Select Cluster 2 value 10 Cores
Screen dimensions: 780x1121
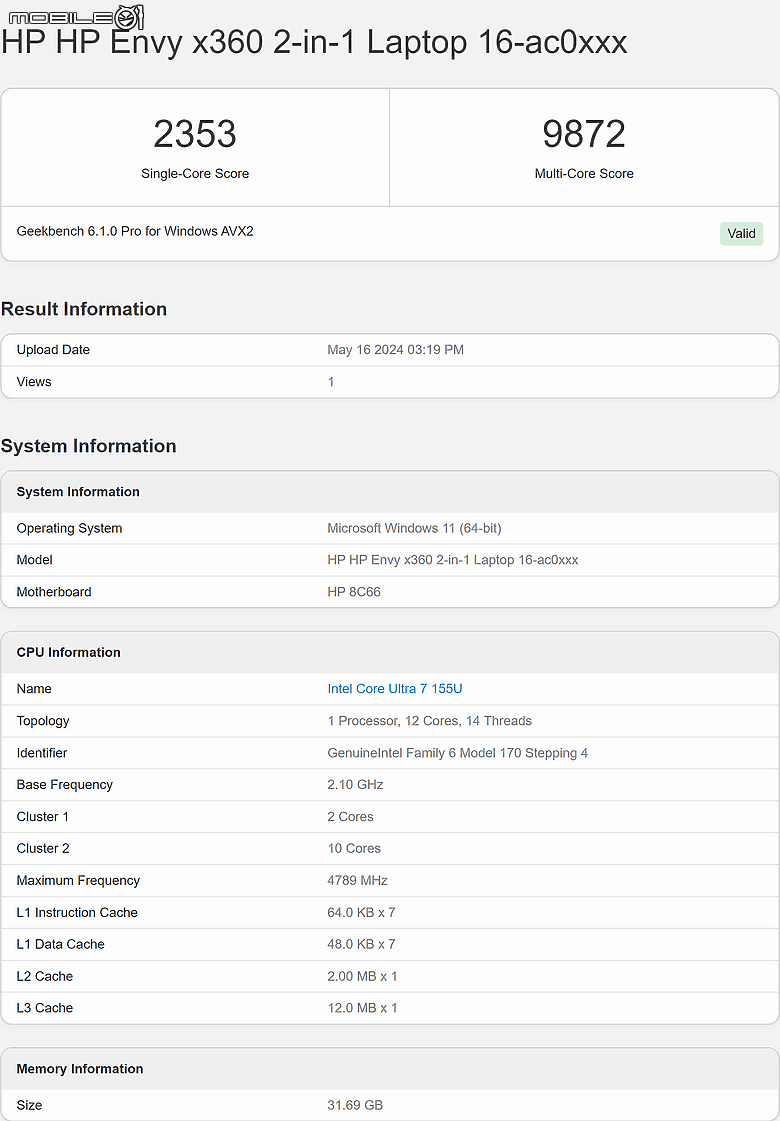pyautogui.click(x=354, y=849)
